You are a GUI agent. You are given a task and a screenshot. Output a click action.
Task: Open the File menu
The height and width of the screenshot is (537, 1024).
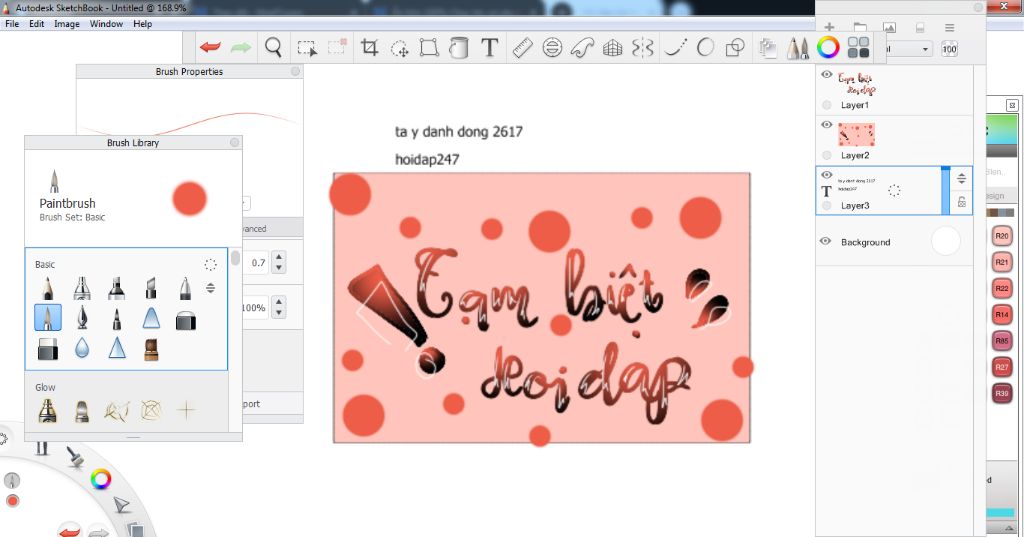pyautogui.click(x=12, y=24)
